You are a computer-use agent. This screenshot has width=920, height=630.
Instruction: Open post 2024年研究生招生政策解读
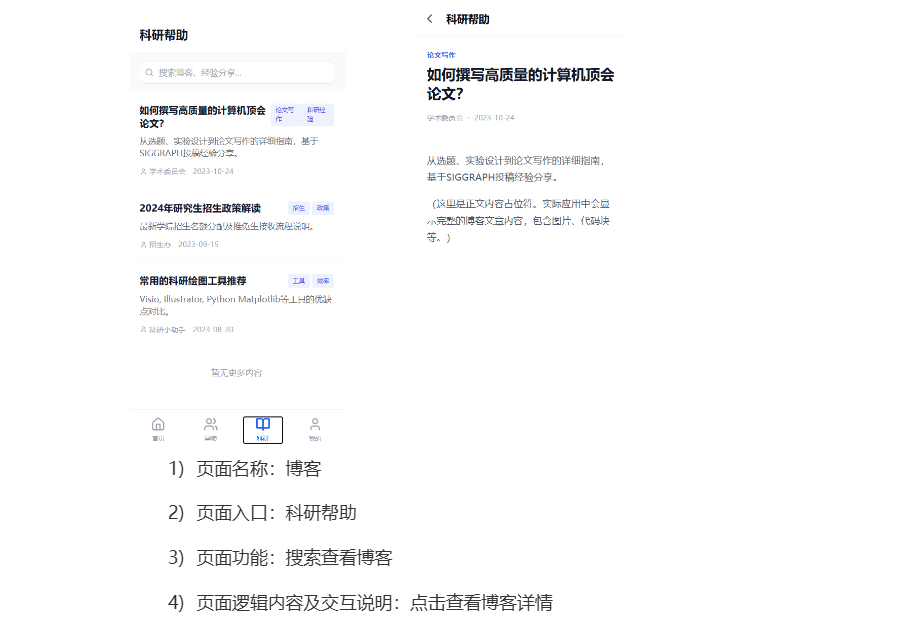pyautogui.click(x=200, y=208)
